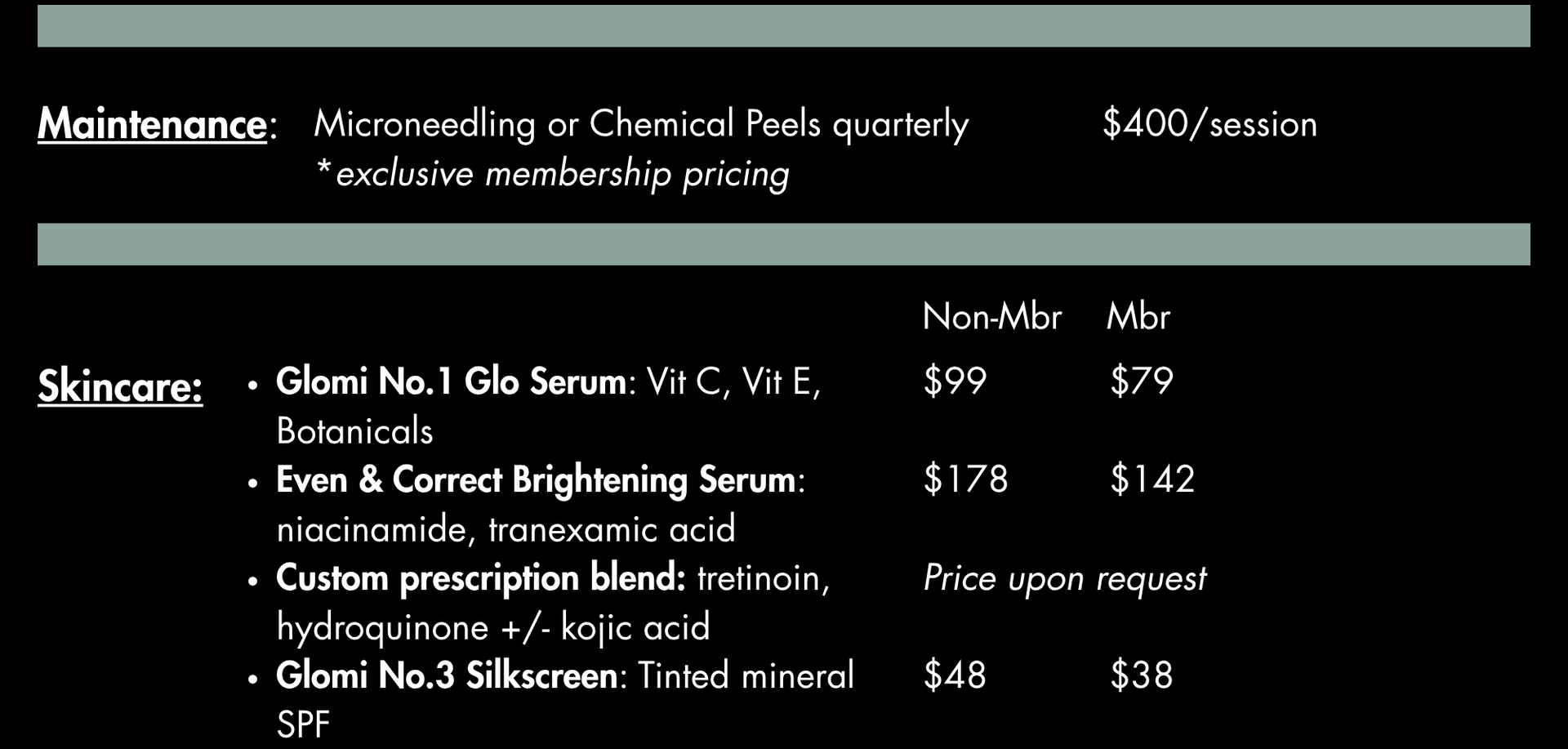Click the underlined Skincare heading

120,386
